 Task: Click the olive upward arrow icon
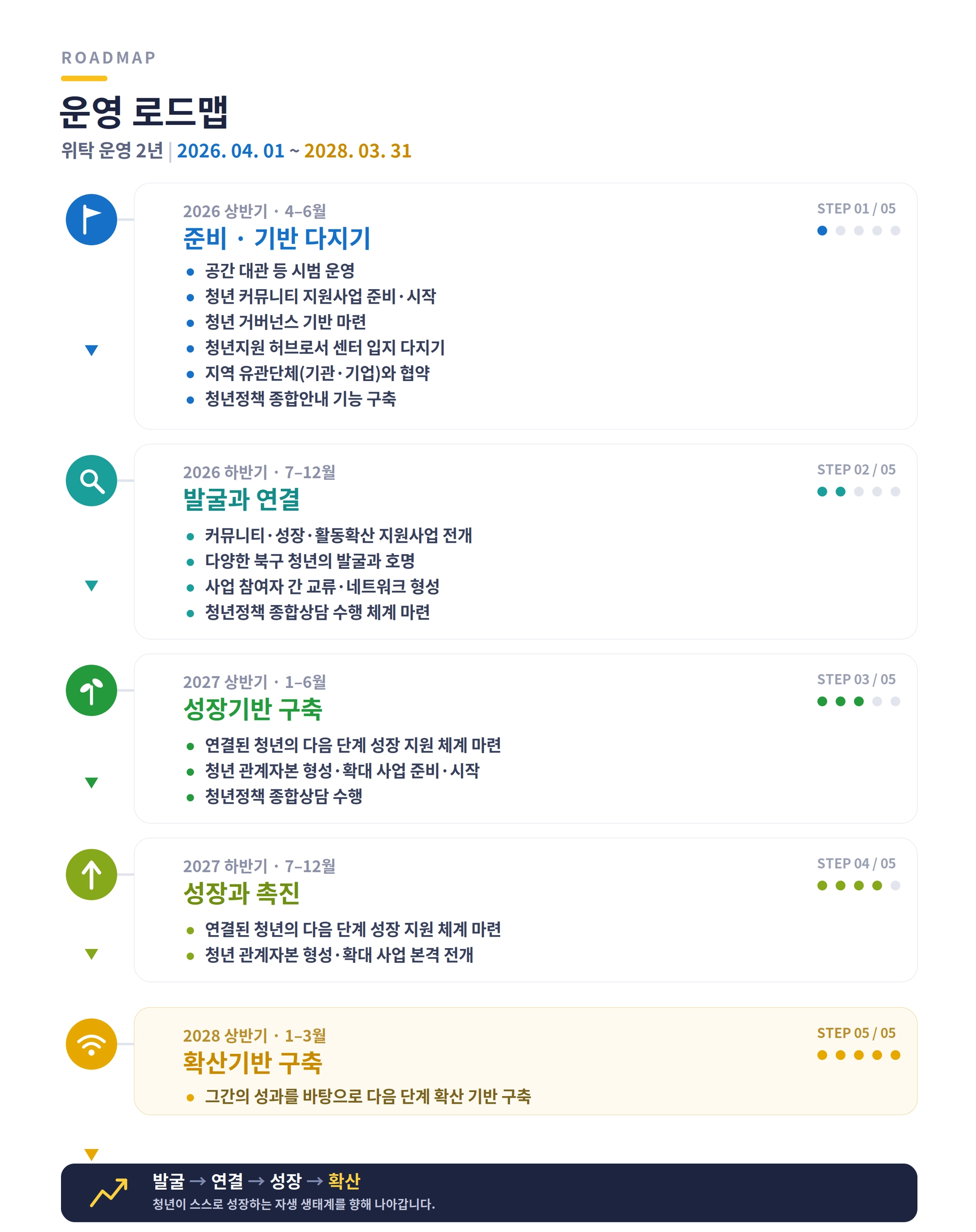click(x=91, y=874)
